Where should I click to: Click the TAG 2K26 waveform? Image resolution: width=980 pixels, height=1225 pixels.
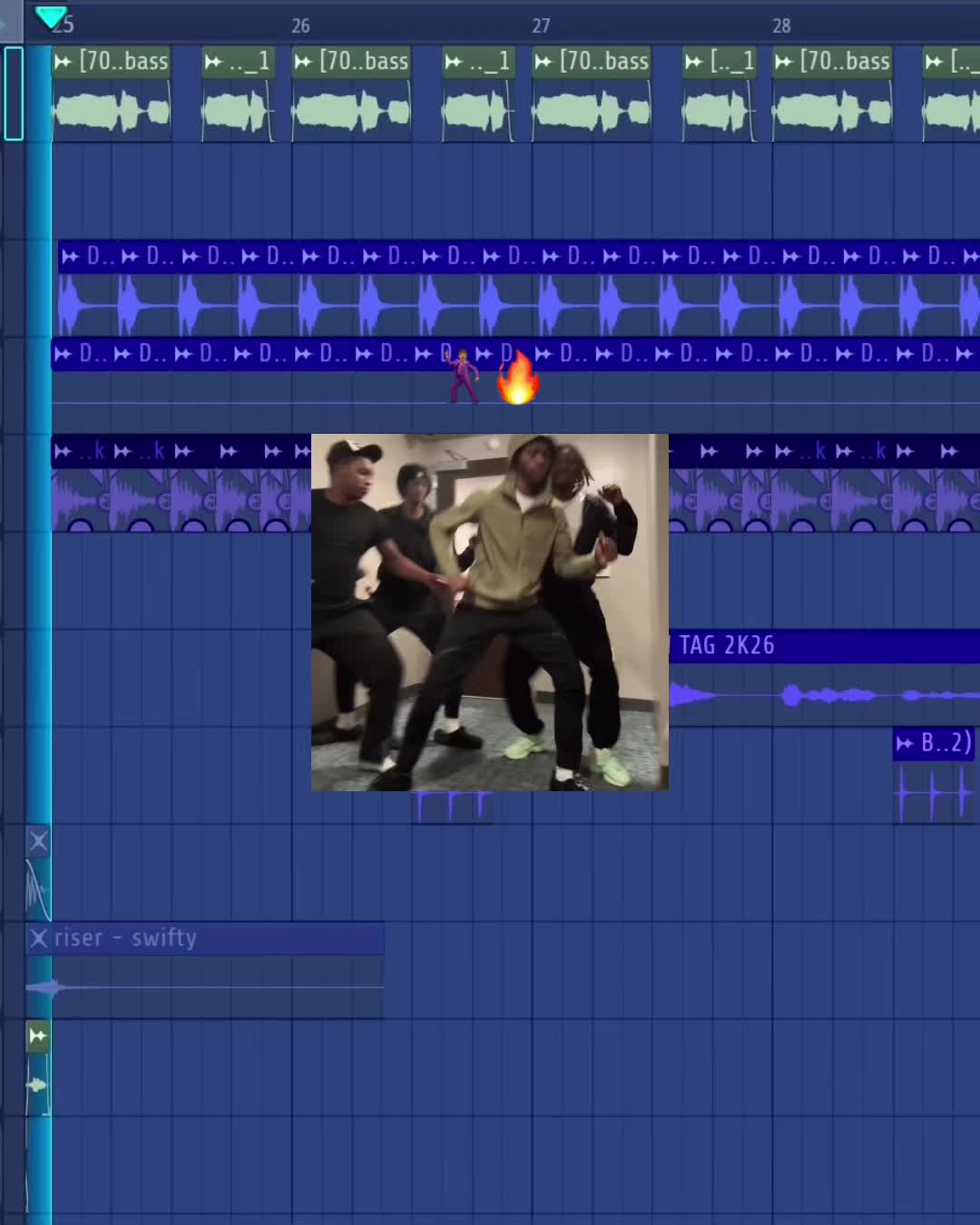click(x=824, y=696)
